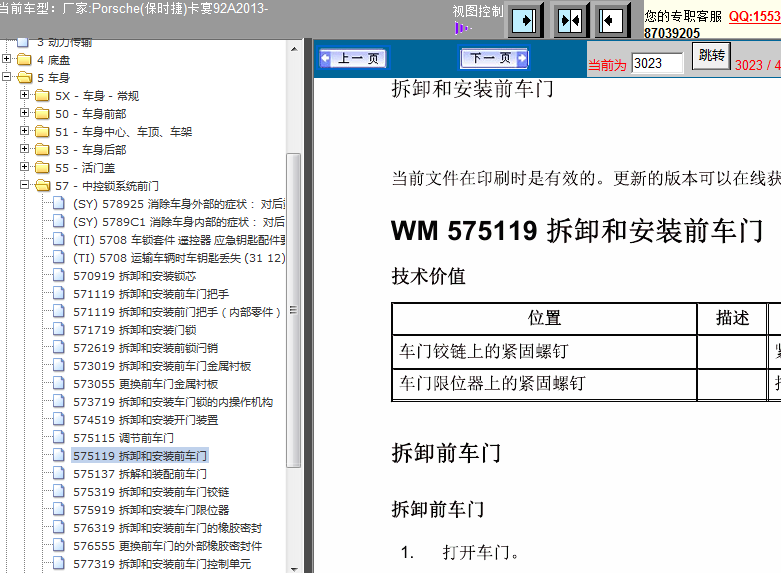Click folder icon of 50 - 车身前部

42,114
